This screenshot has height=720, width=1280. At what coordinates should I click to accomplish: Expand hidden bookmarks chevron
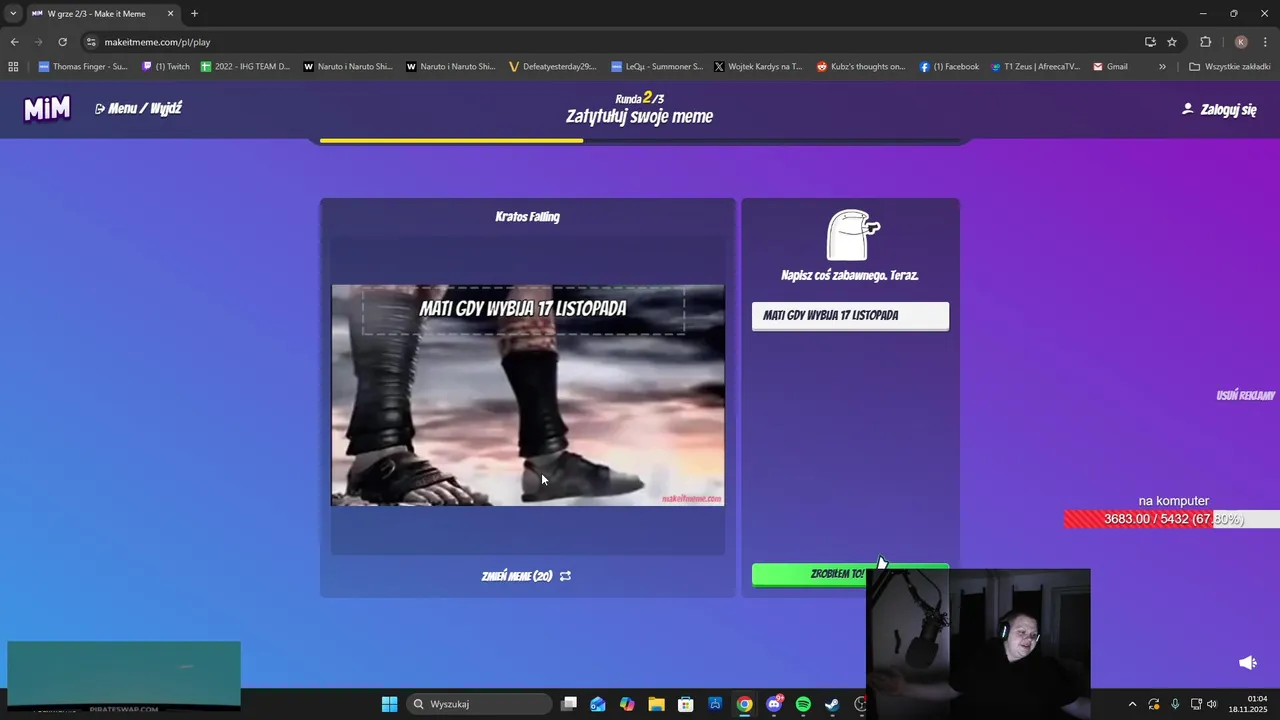[x=1162, y=67]
